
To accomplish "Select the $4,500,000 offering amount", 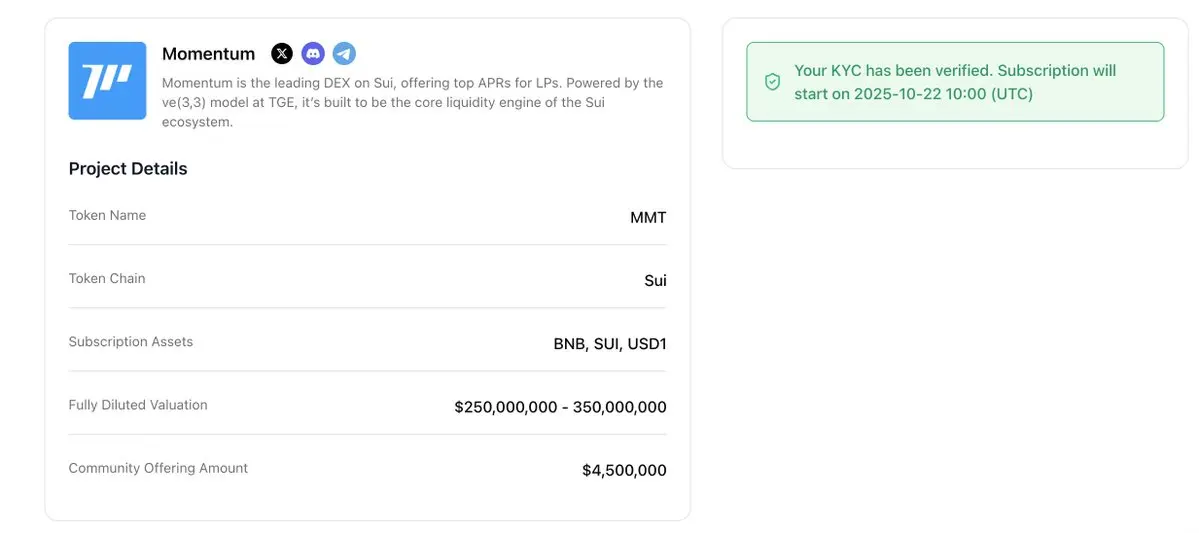I will click(x=624, y=470).
